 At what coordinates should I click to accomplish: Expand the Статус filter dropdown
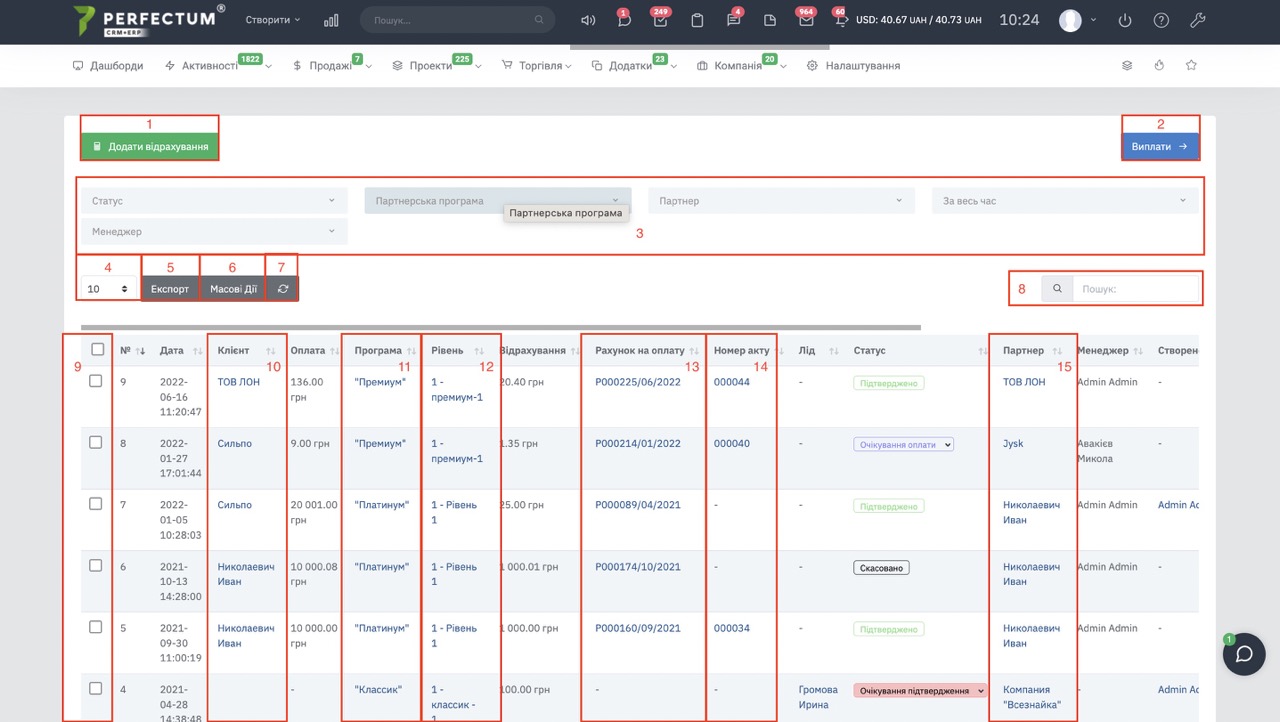(x=214, y=201)
